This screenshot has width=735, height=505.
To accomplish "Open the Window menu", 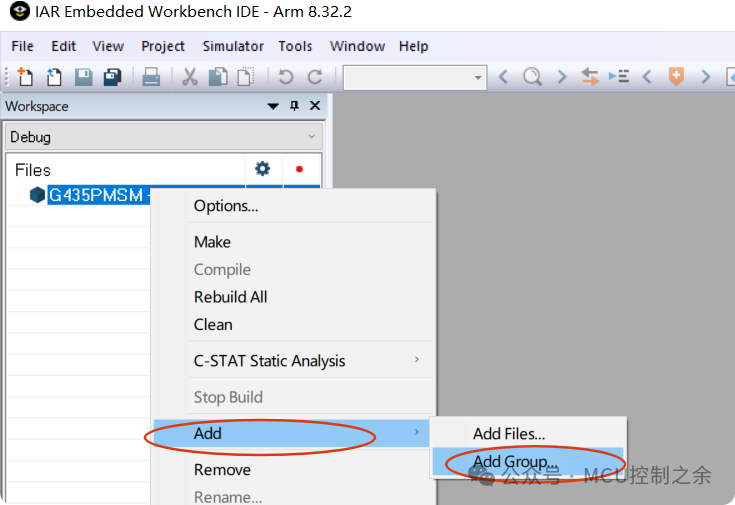I will pyautogui.click(x=357, y=46).
